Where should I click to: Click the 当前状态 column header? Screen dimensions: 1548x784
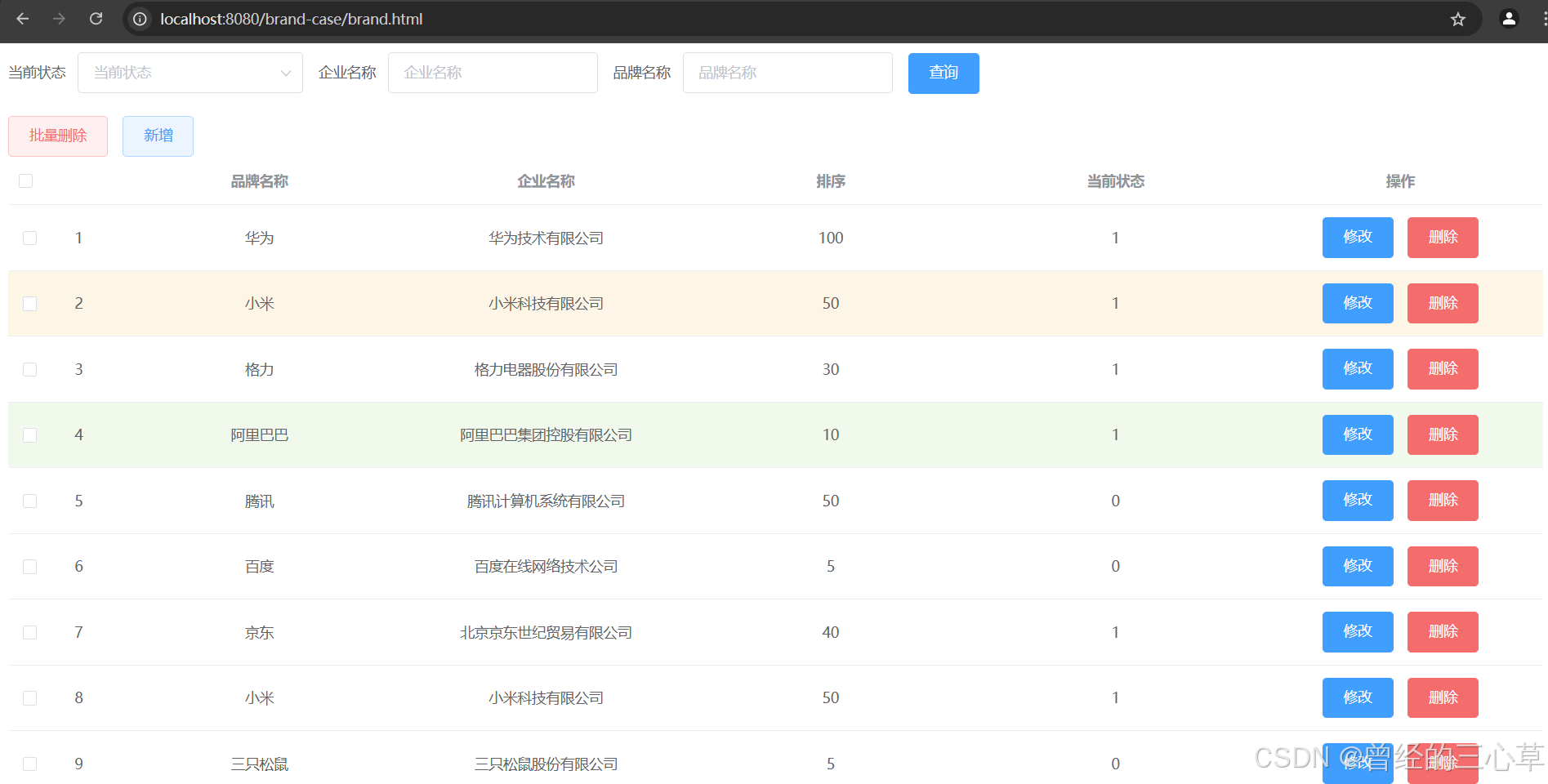coord(1115,181)
